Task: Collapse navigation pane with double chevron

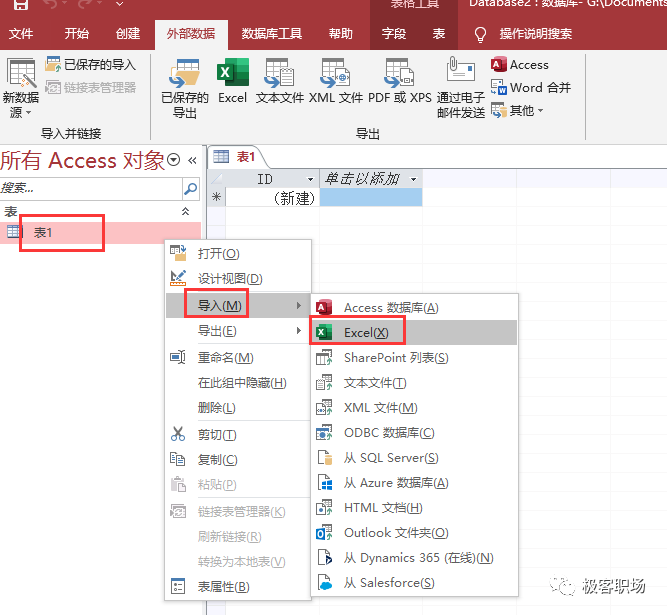Action: [x=192, y=160]
